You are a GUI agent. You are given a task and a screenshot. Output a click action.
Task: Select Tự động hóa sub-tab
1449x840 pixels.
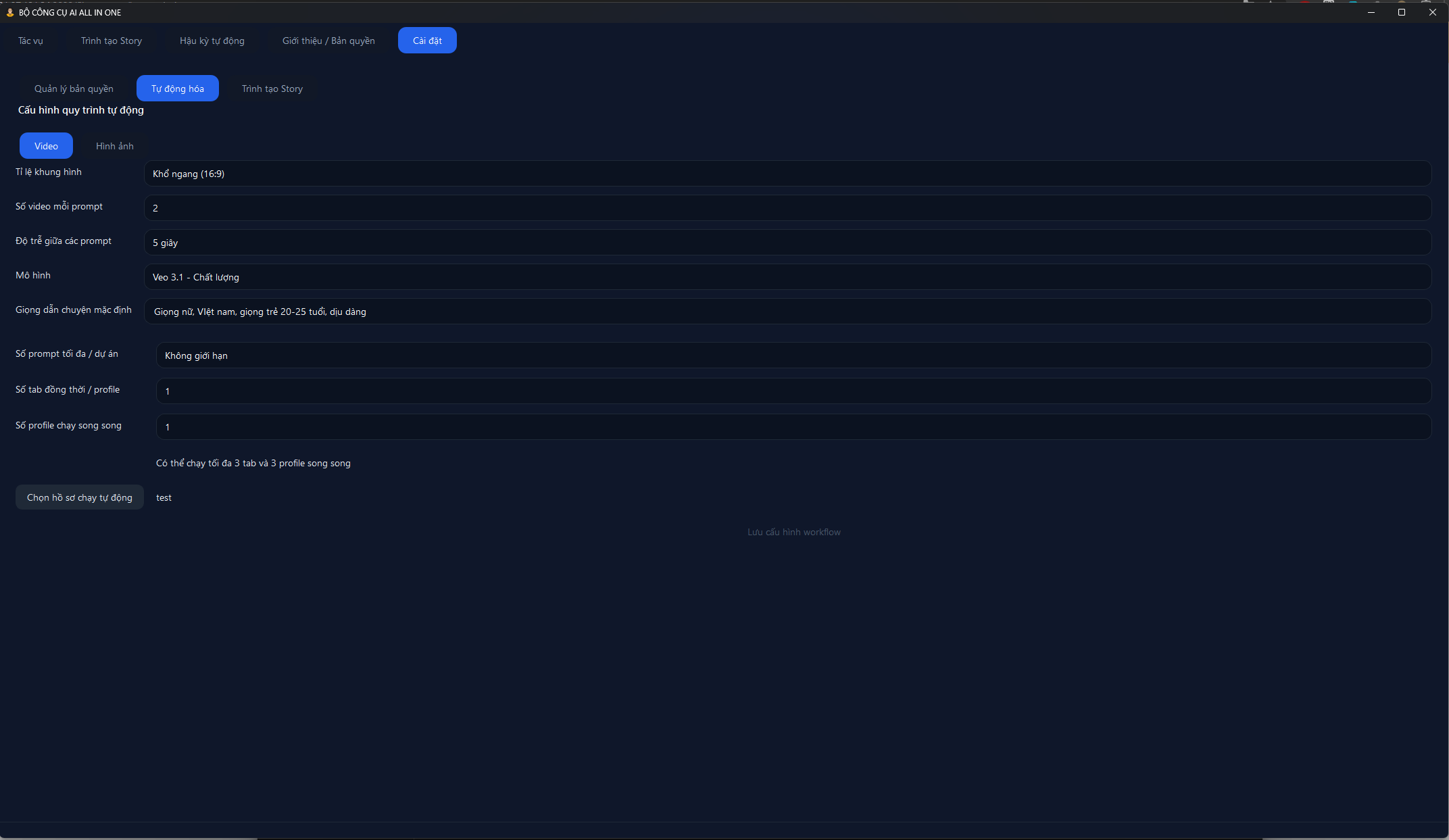click(x=177, y=89)
